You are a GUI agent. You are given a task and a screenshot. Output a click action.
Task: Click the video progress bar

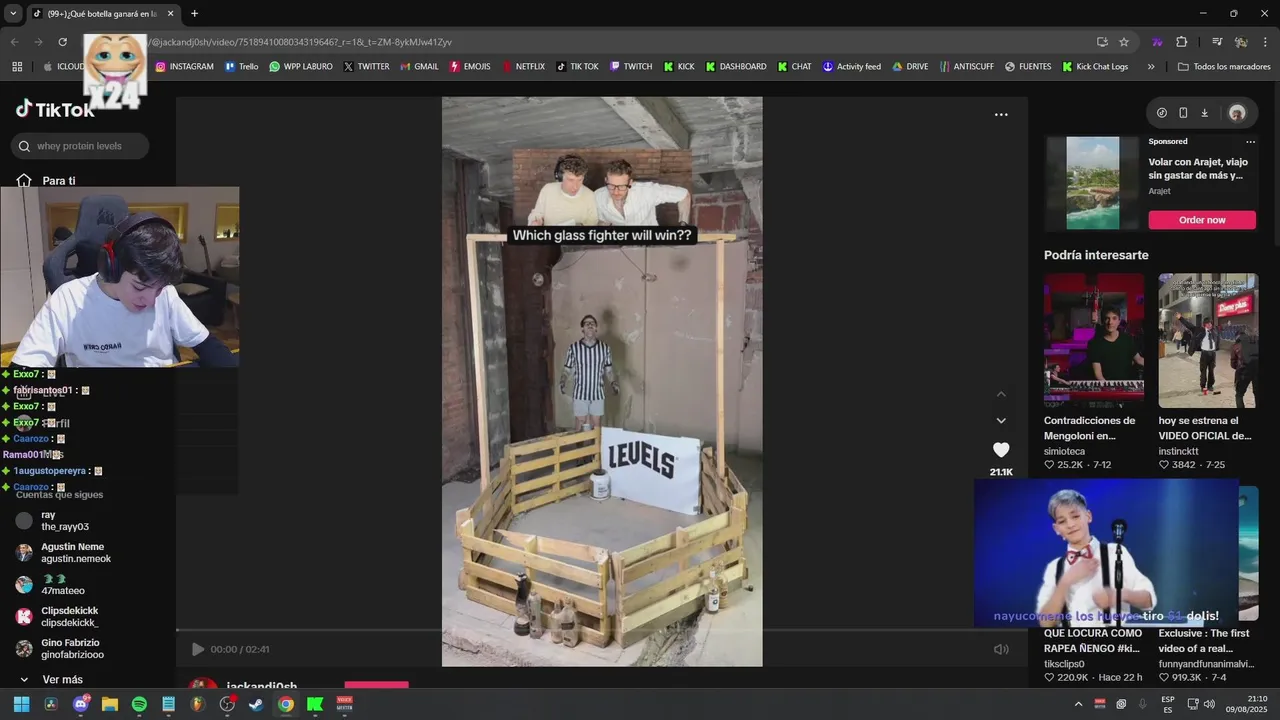(601, 631)
